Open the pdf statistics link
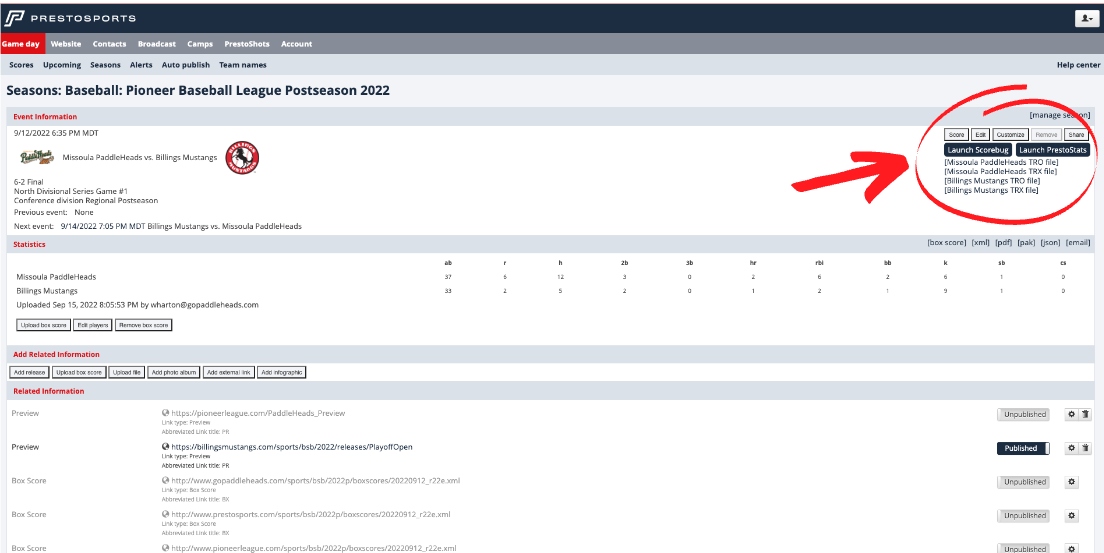Viewport: 1104px width, 553px height. click(1003, 243)
